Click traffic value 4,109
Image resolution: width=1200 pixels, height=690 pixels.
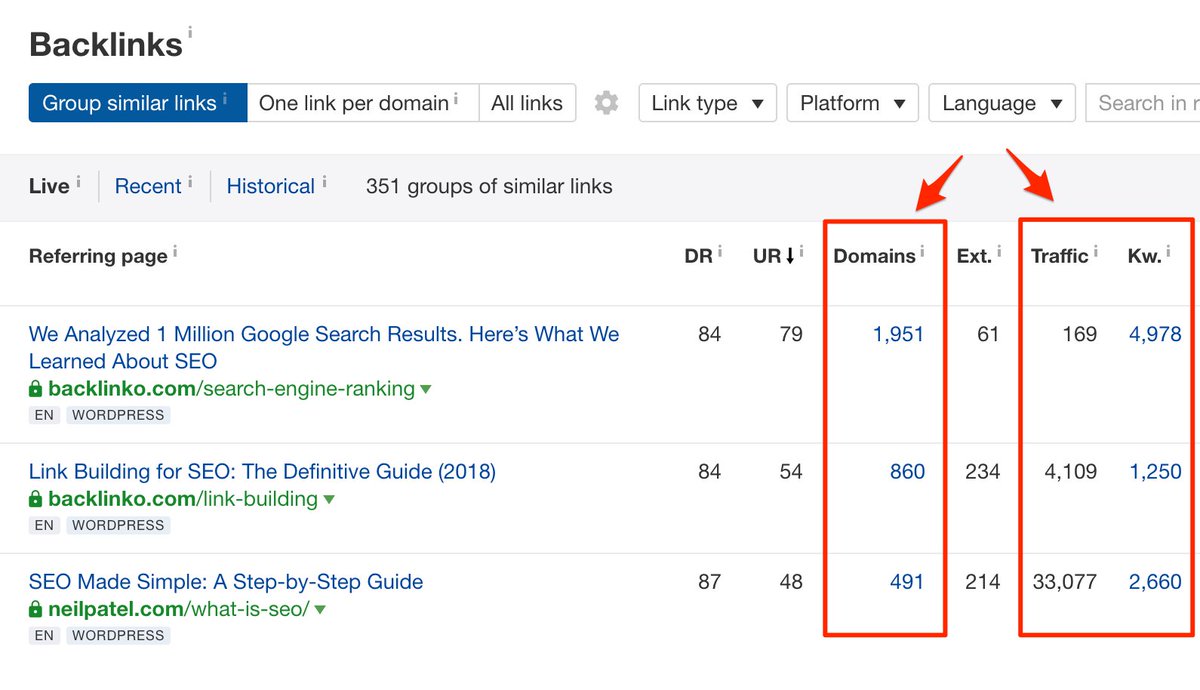(1070, 471)
